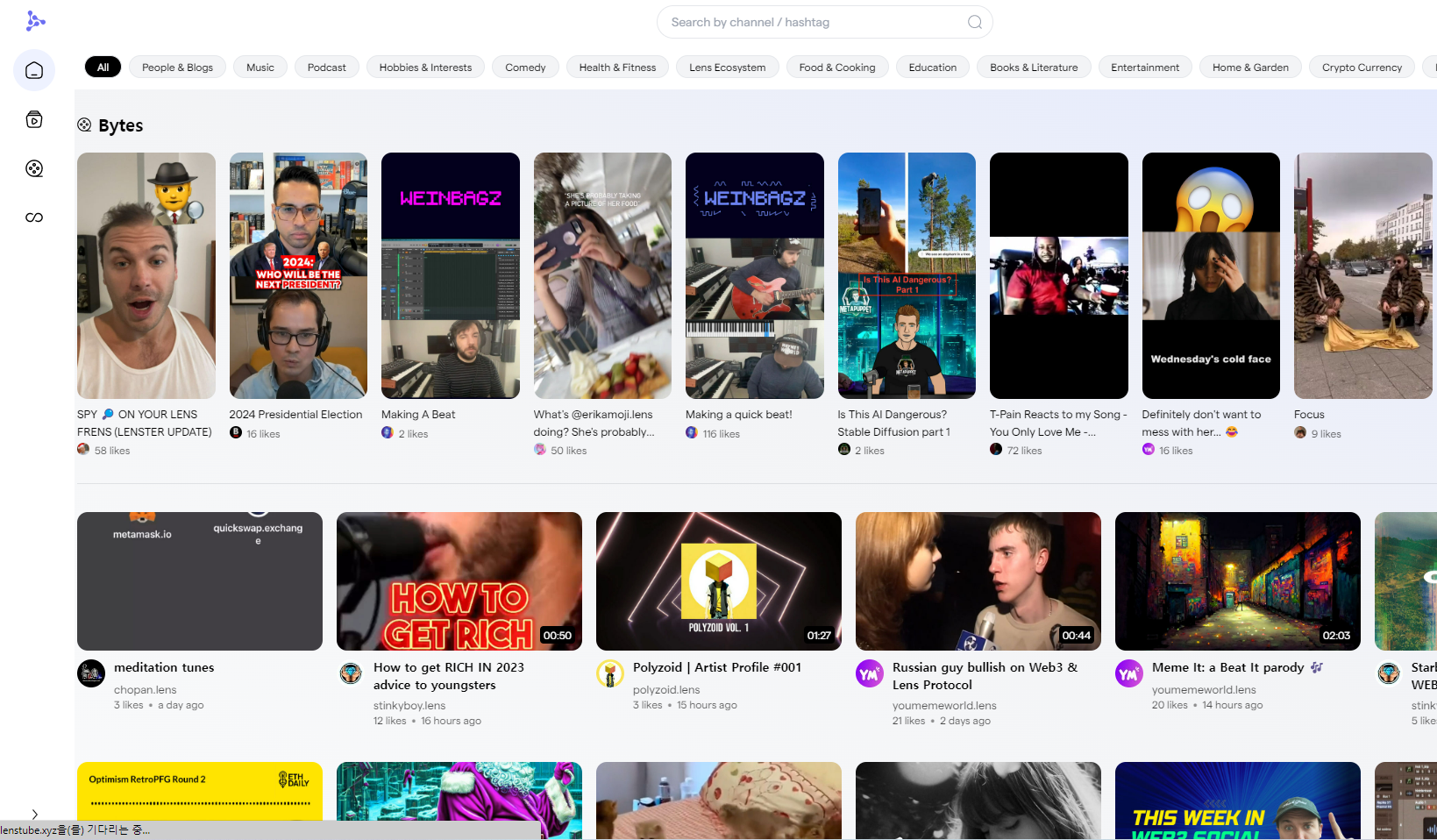Pick the Crypto Currency filter
The width and height of the screenshot is (1437, 840).
(x=1362, y=68)
